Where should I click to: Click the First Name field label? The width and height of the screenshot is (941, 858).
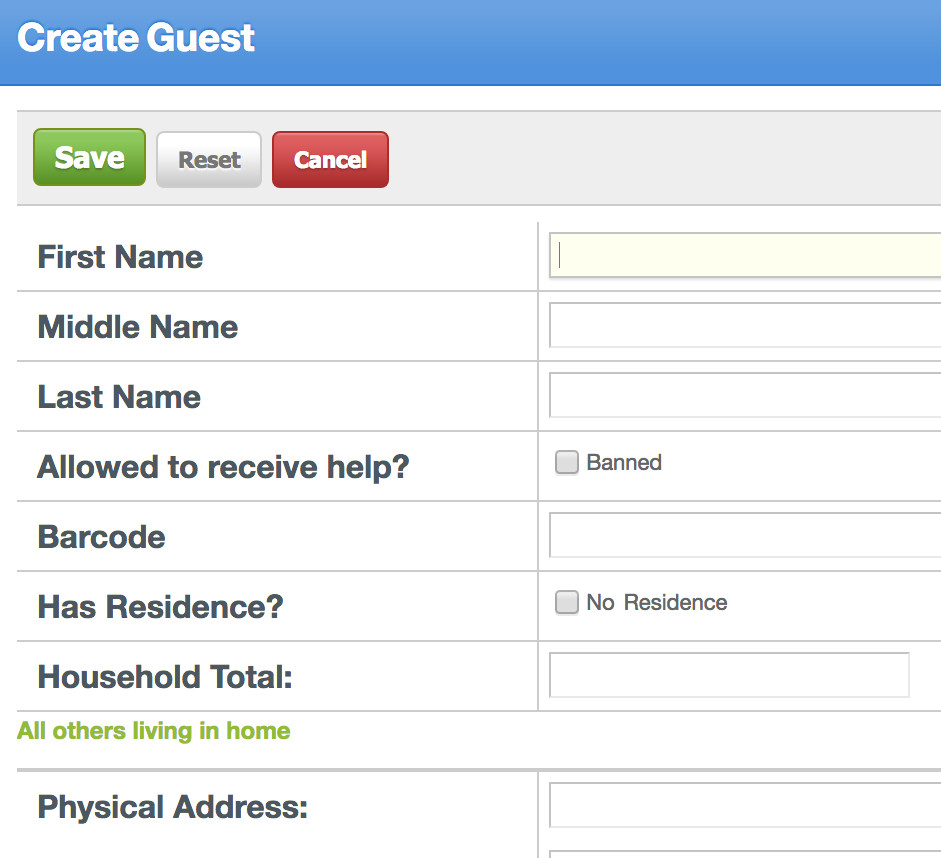[x=120, y=257]
